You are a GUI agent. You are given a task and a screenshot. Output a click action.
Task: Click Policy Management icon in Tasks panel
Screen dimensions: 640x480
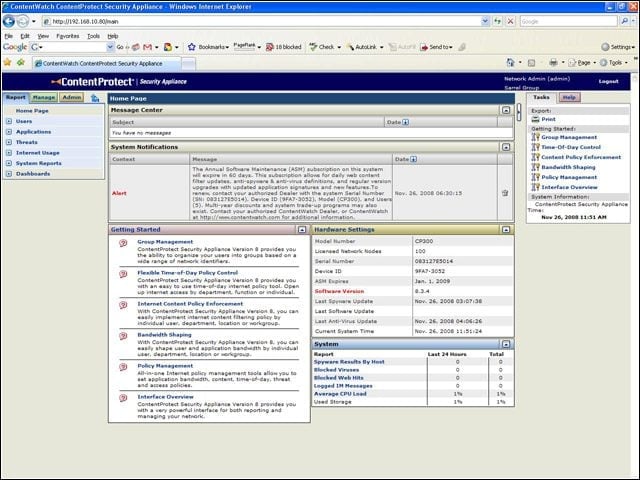click(x=536, y=177)
